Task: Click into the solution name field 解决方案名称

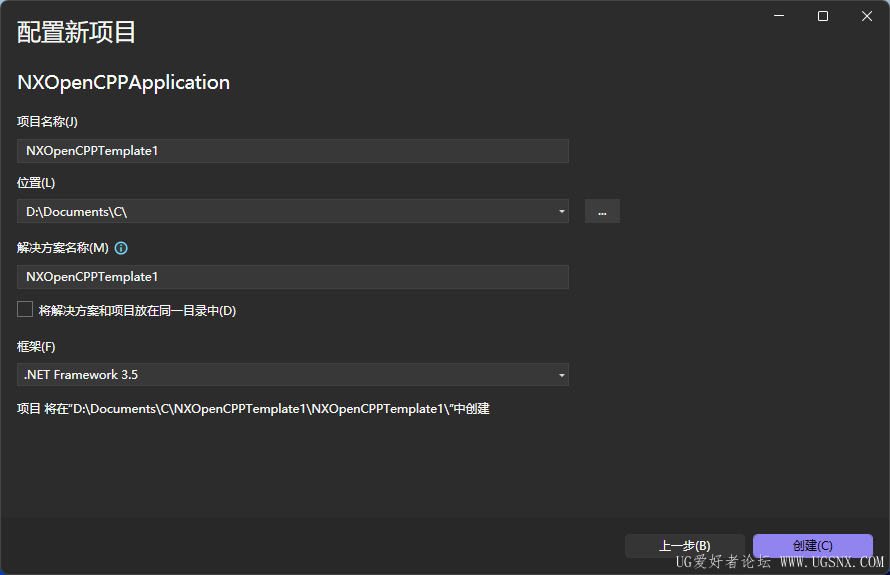Action: click(x=293, y=277)
